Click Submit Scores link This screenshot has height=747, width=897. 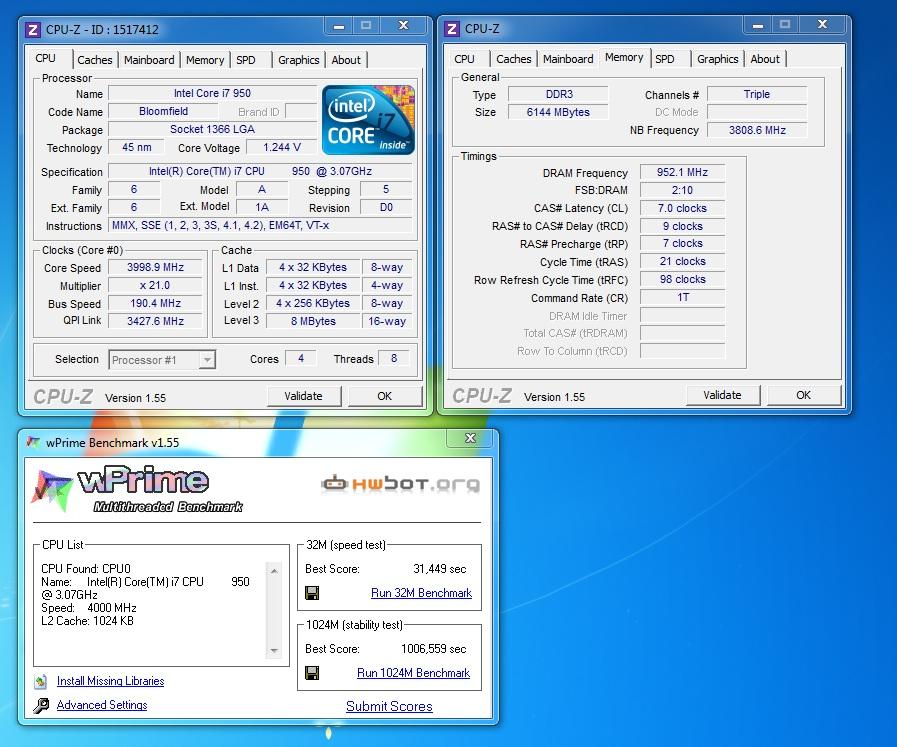389,706
